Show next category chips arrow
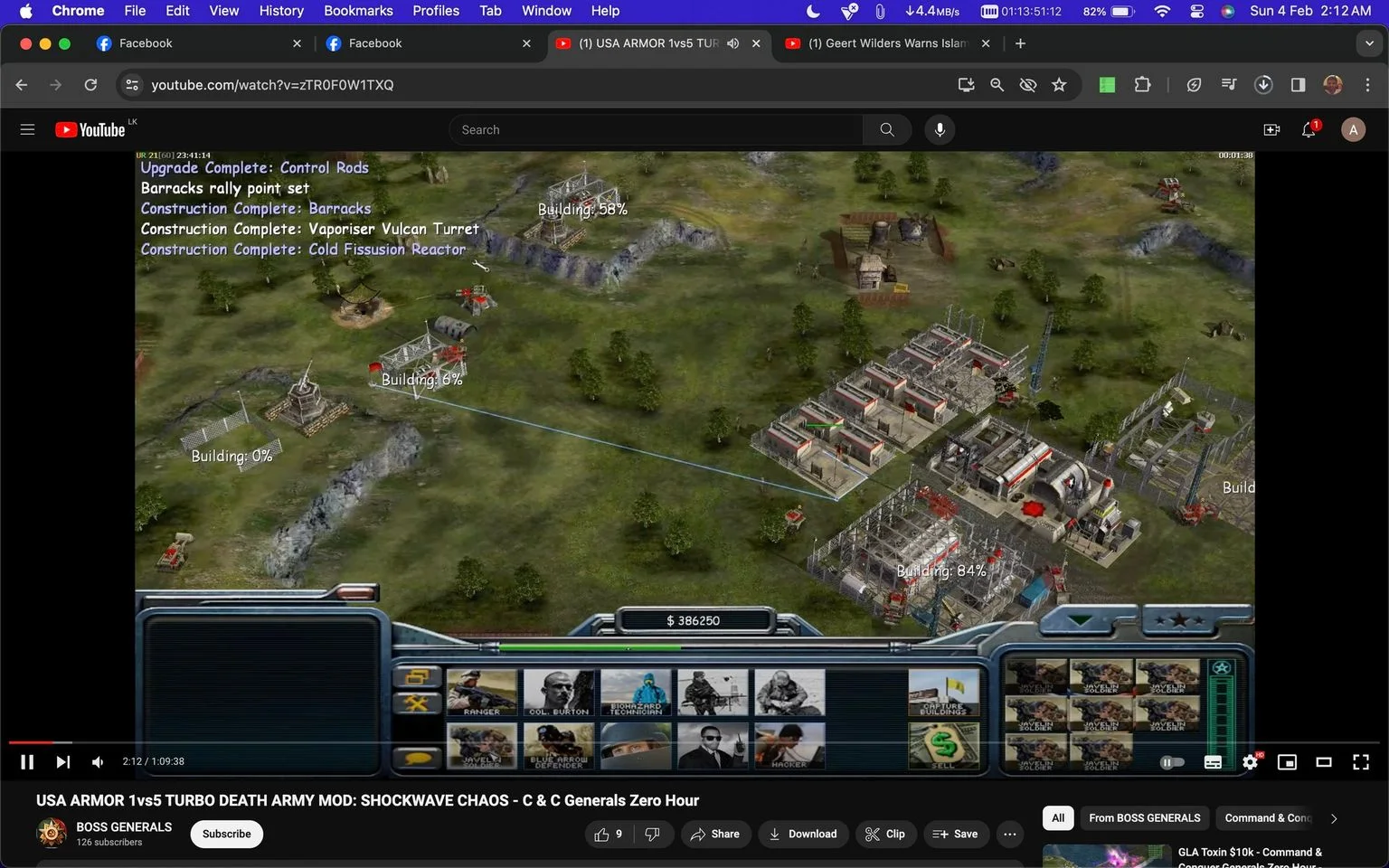This screenshot has height=868, width=1389. pos(1333,818)
